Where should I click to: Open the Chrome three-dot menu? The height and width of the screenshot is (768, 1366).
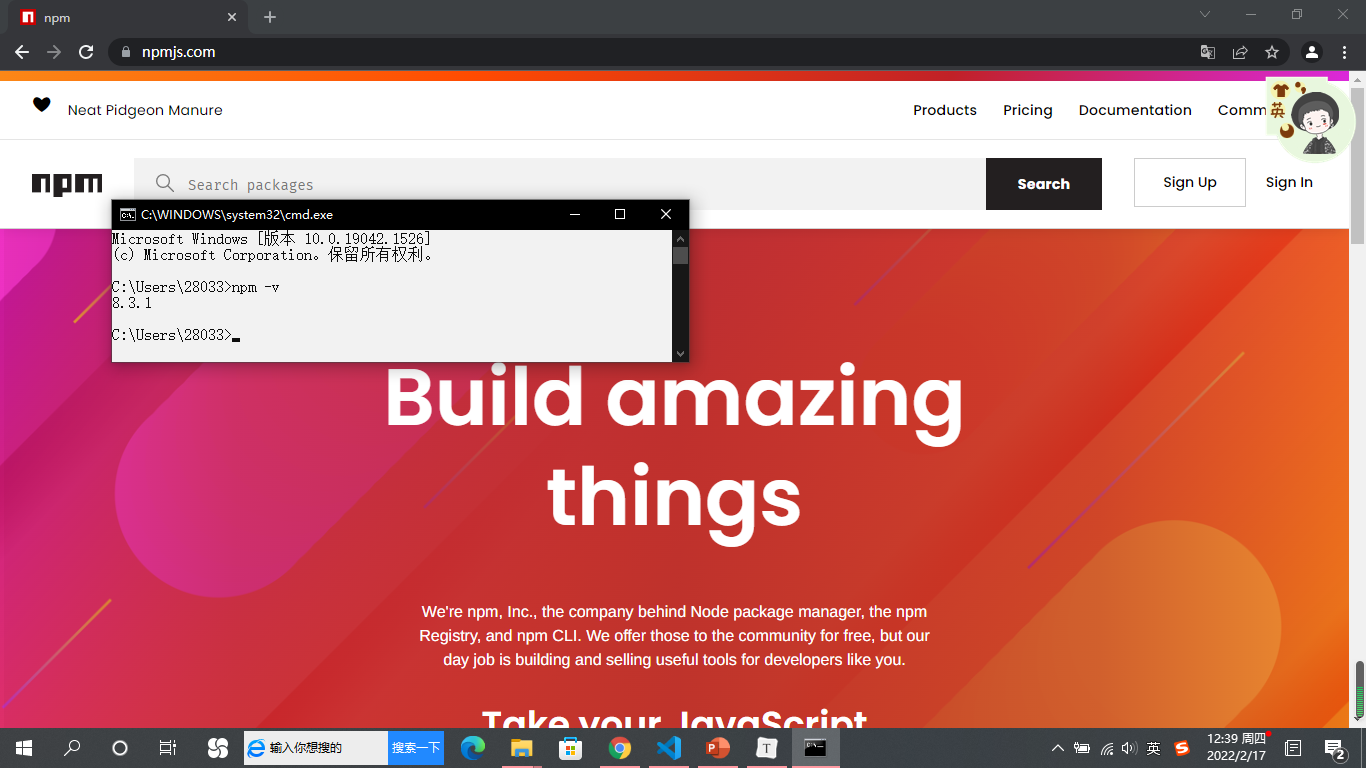click(1344, 52)
